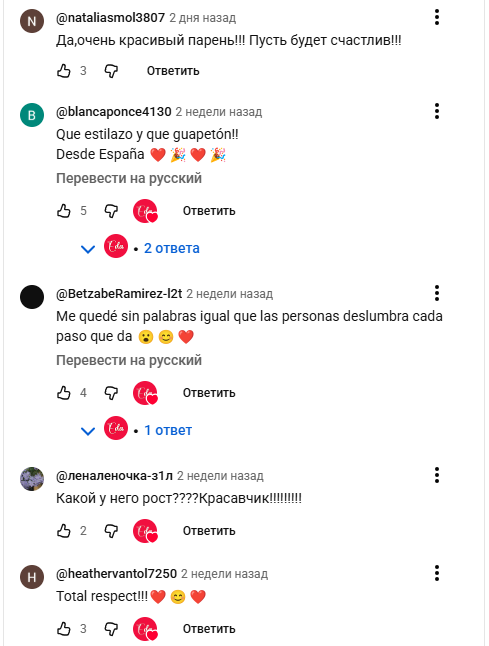The height and width of the screenshot is (646, 489).
Task: Open the three-dot menu for @heathervantol7250's comment
Action: (x=437, y=573)
